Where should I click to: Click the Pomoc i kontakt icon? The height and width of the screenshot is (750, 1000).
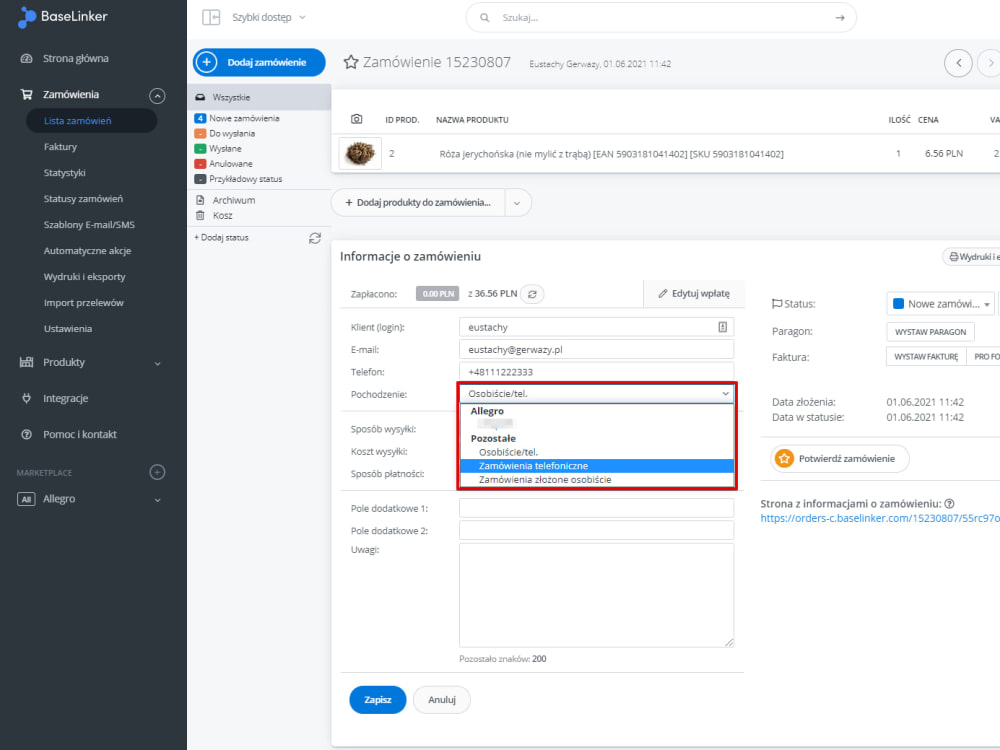coord(26,434)
